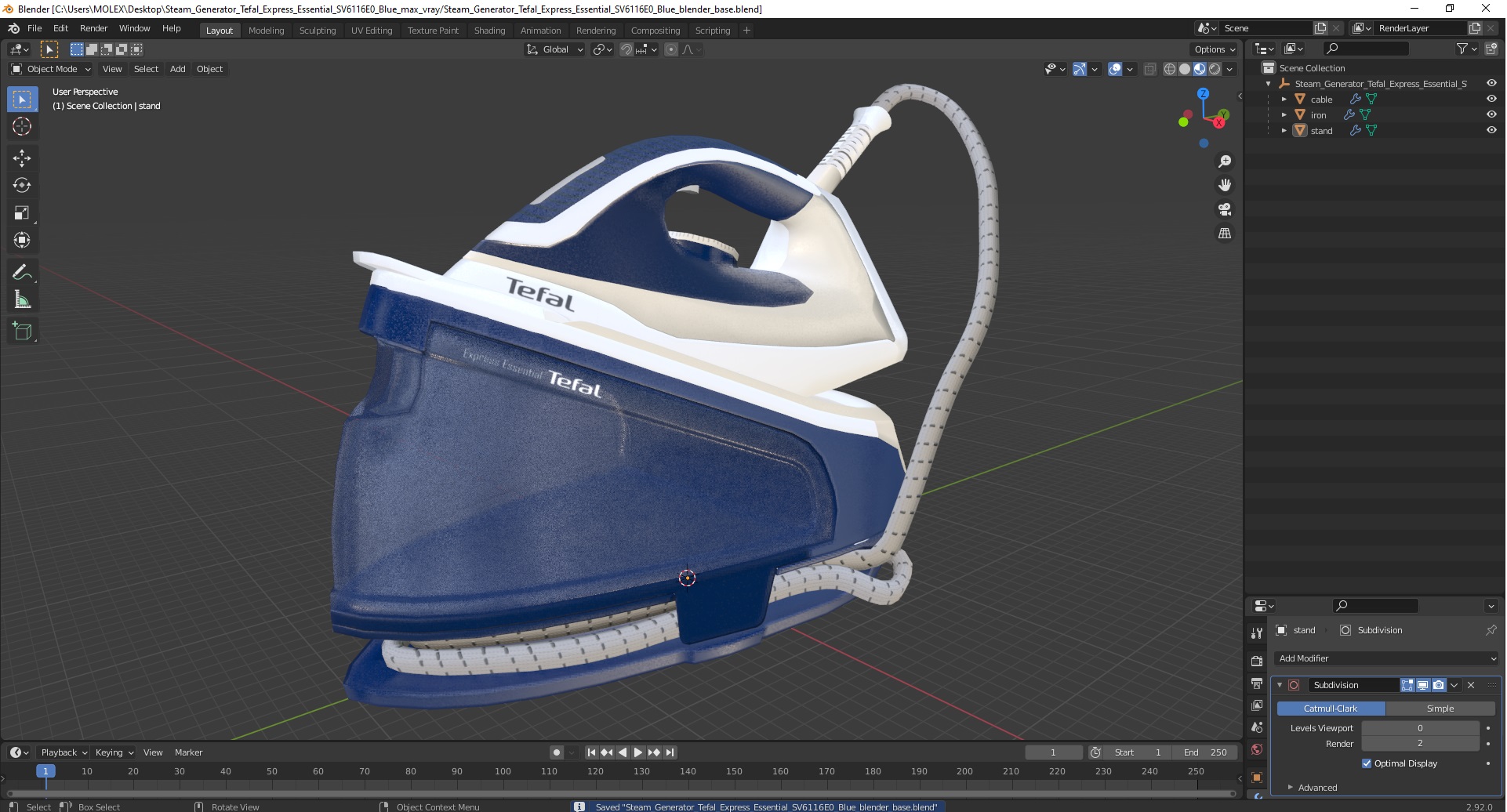Play the animation forward
The image size is (1507, 812).
pos(638,752)
